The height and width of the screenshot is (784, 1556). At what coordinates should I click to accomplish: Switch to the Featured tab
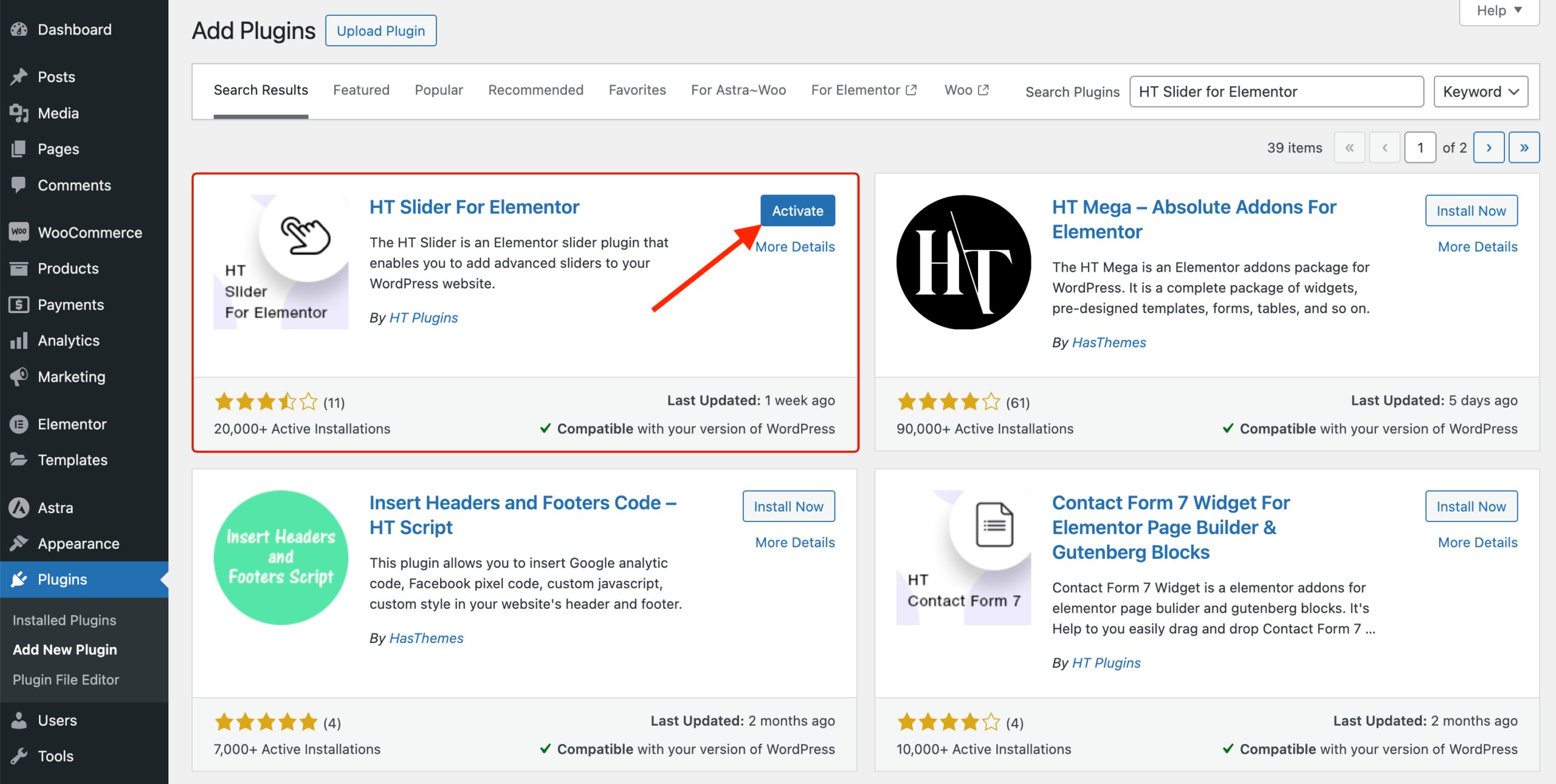coord(361,90)
